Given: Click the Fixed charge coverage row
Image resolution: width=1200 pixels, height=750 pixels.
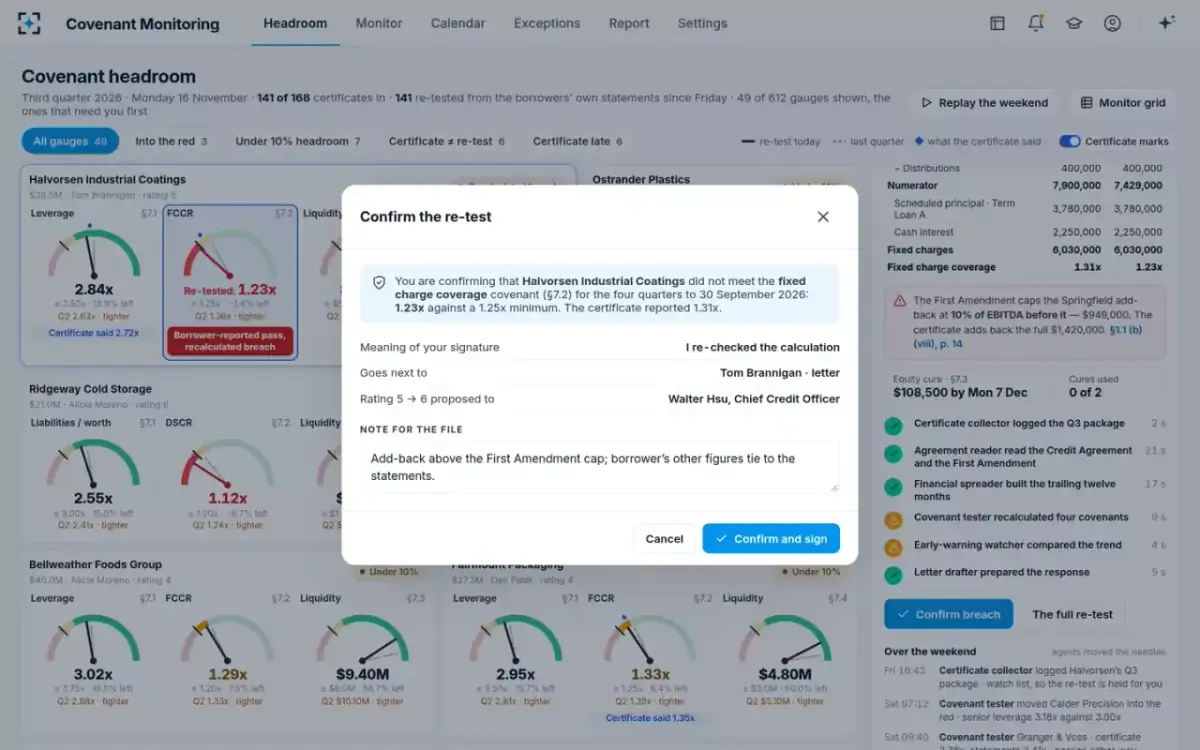Looking at the screenshot, I should 1025,267.
